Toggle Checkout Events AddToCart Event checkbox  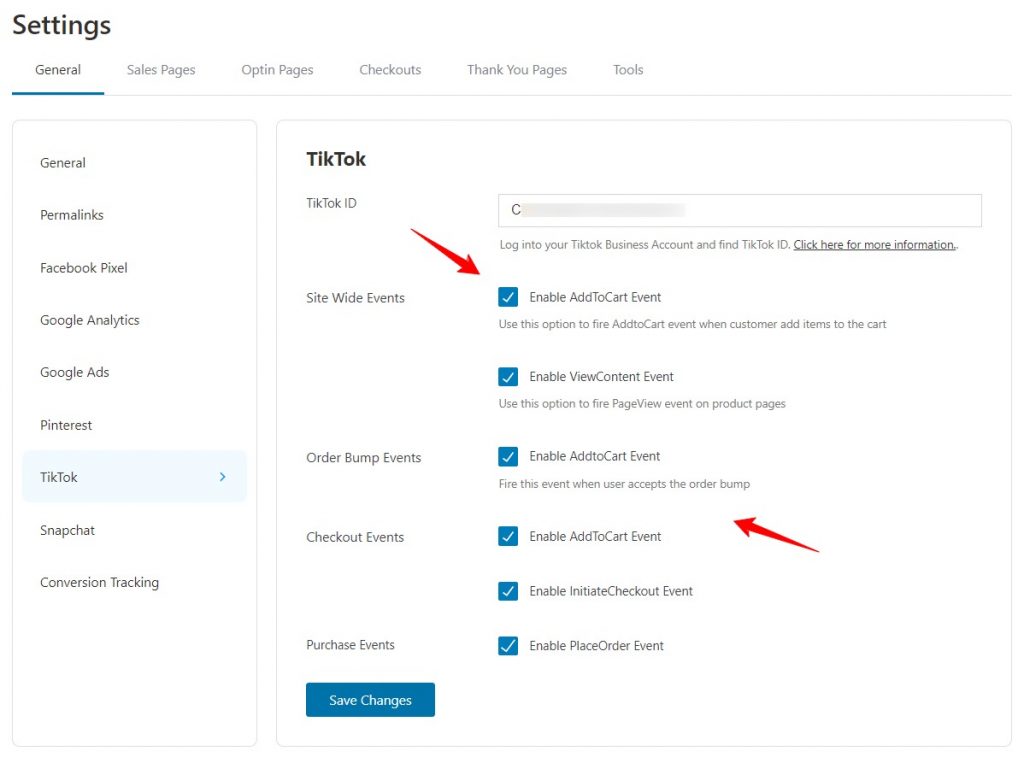coord(508,536)
